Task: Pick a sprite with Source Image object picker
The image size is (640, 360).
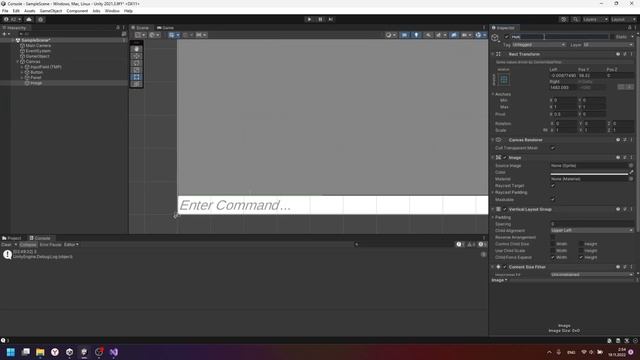Action: [631, 166]
